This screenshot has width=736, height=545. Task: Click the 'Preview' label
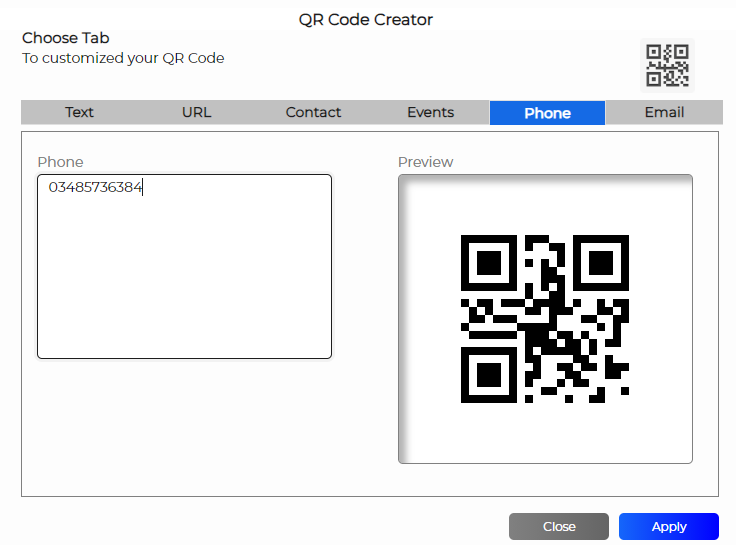tap(425, 162)
